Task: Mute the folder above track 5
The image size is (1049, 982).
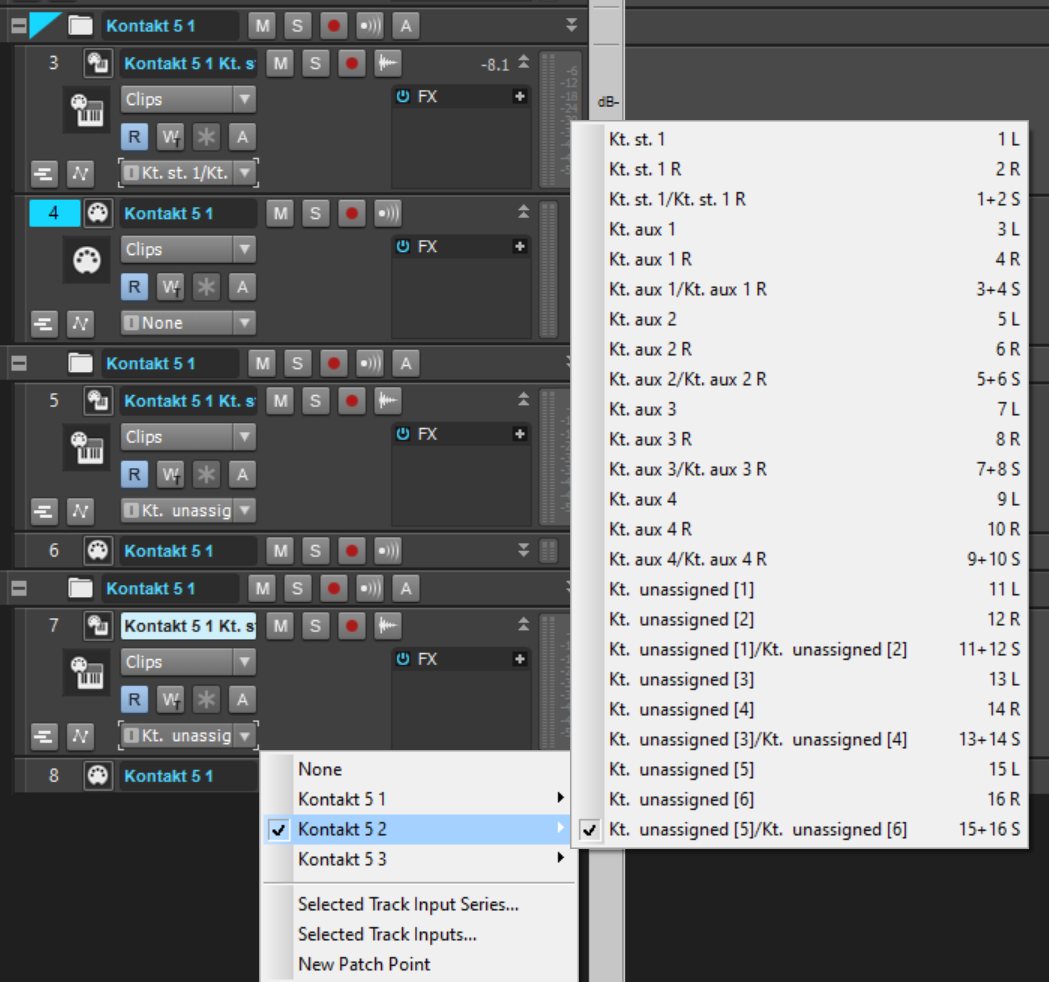Action: pyautogui.click(x=262, y=363)
